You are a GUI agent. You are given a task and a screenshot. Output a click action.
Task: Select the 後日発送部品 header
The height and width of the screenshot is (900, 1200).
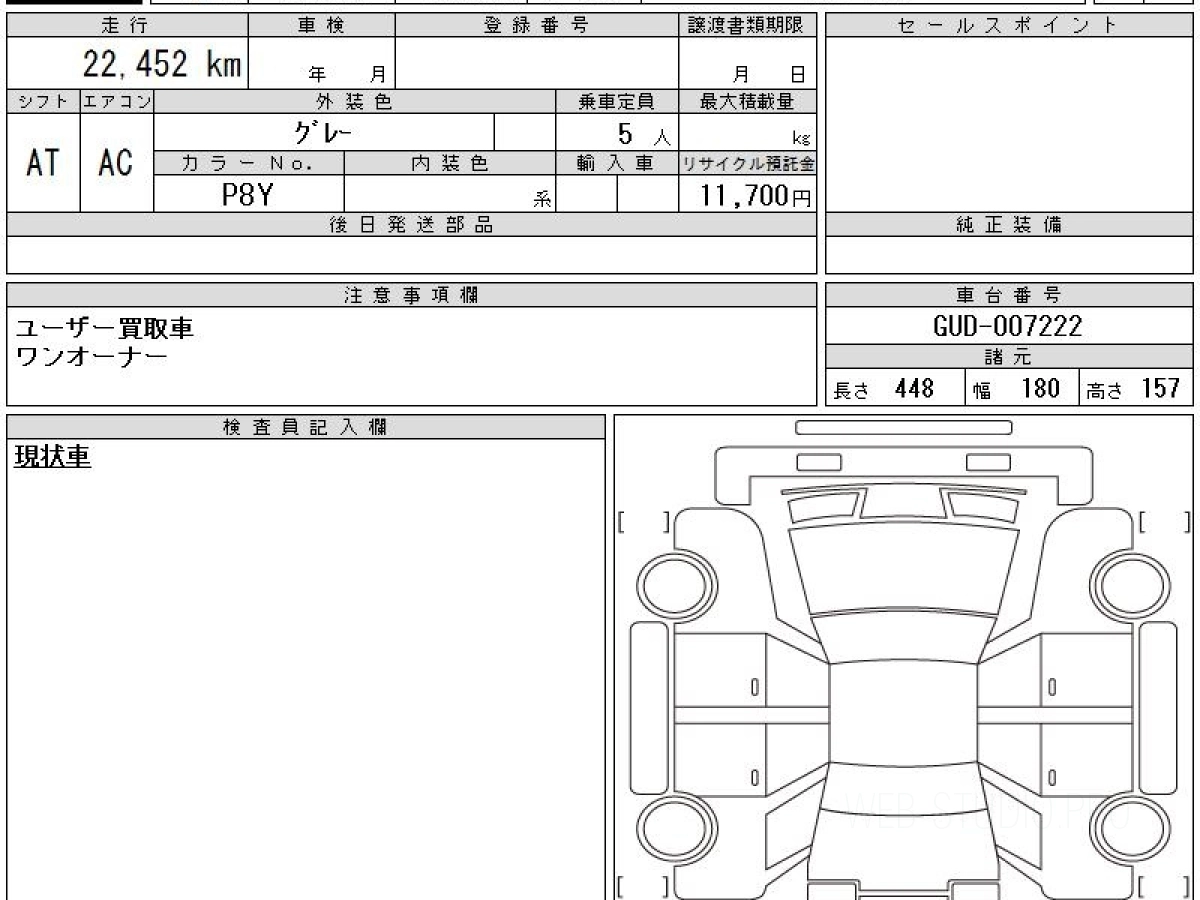coord(411,225)
